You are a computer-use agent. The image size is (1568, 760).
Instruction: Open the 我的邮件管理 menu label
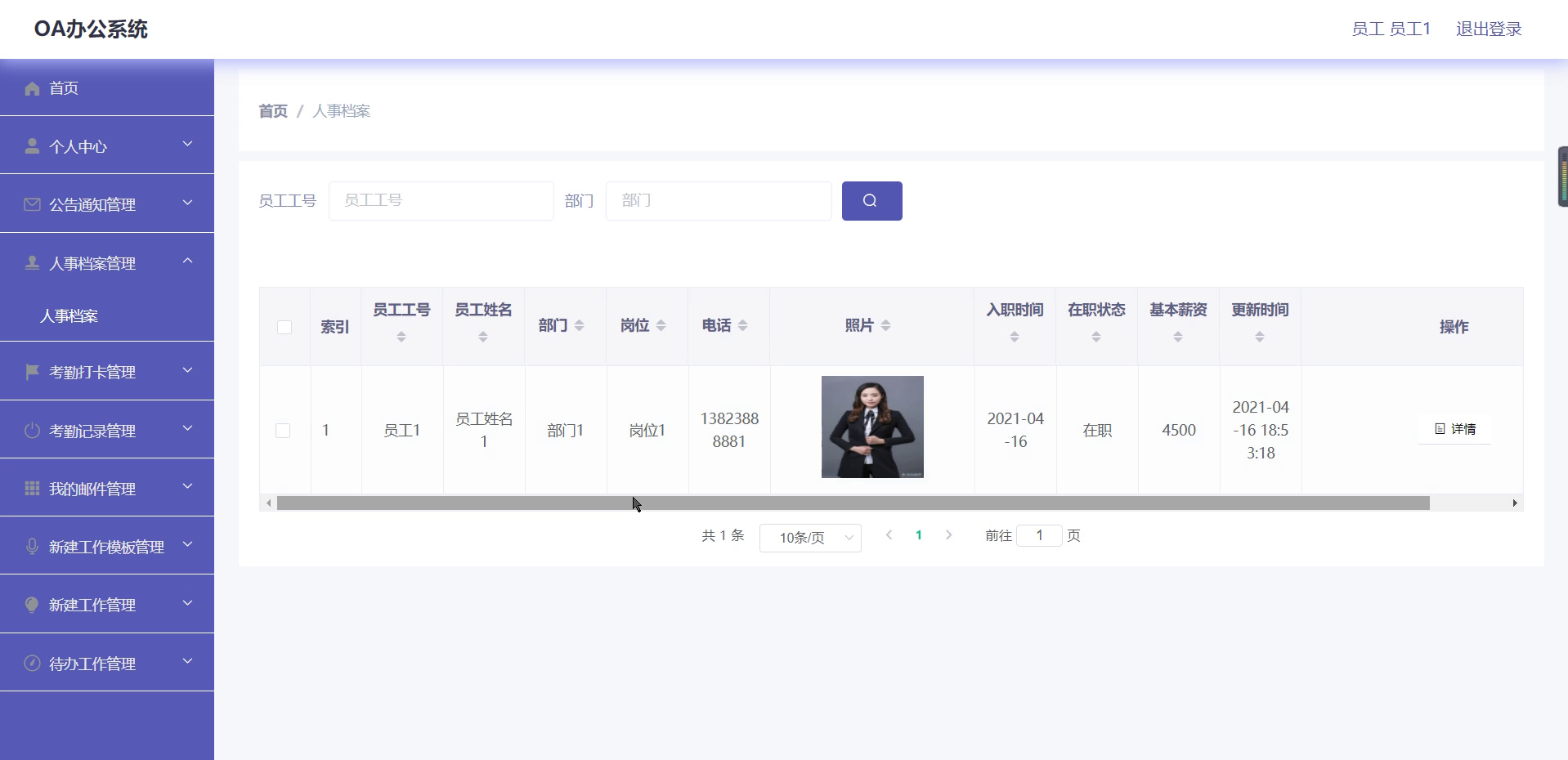(x=92, y=489)
